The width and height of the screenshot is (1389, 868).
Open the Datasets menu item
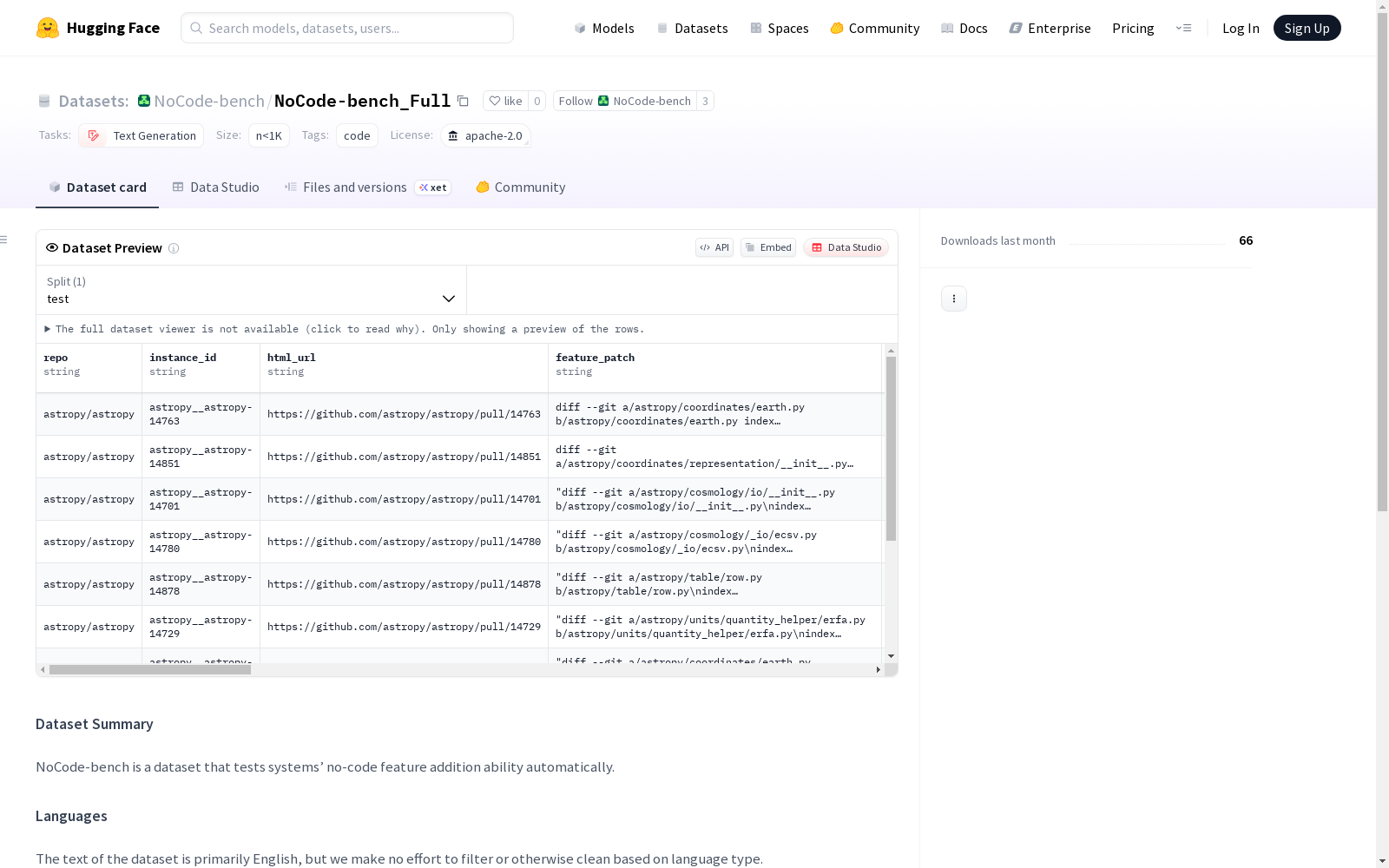click(x=692, y=28)
